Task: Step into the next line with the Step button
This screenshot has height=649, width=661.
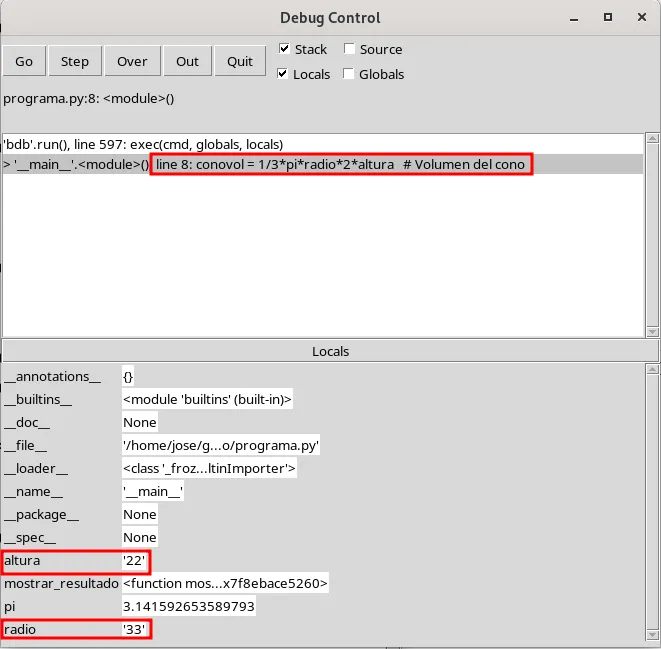Action: 75,62
